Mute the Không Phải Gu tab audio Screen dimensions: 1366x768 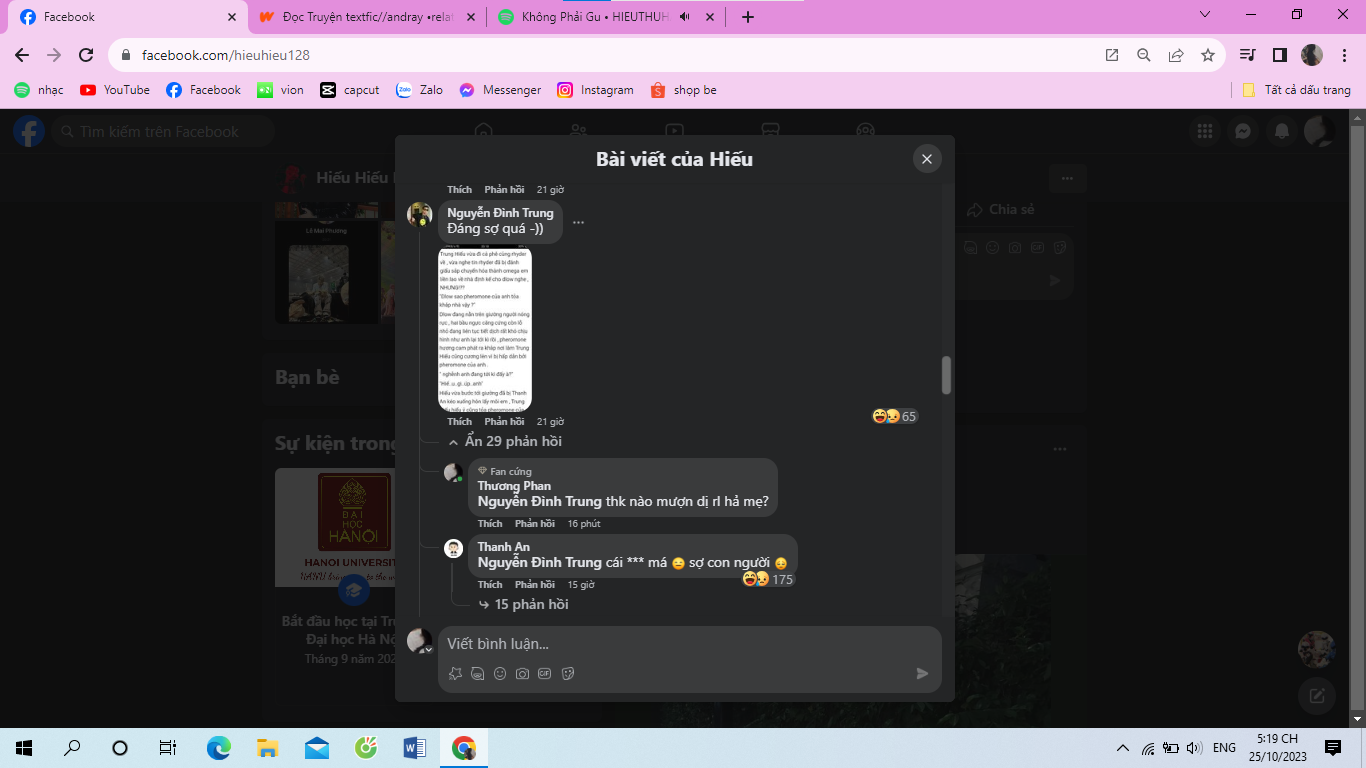pos(685,17)
